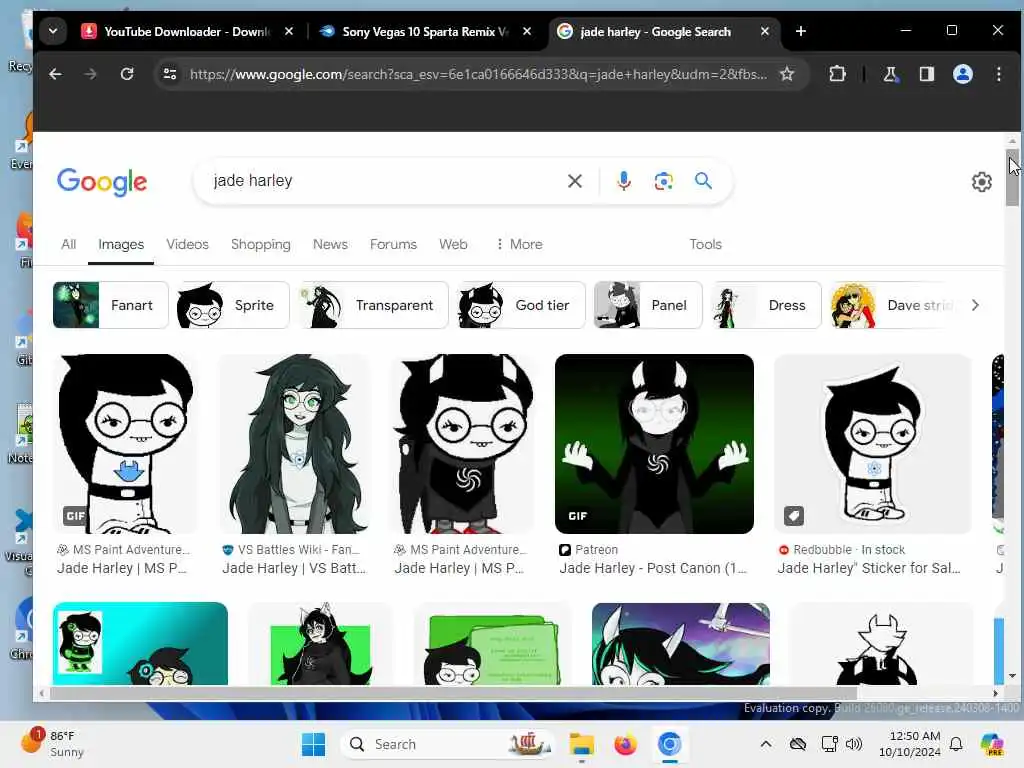Image resolution: width=1024 pixels, height=768 pixels.
Task: Open a new browser tab
Action: coord(801,31)
